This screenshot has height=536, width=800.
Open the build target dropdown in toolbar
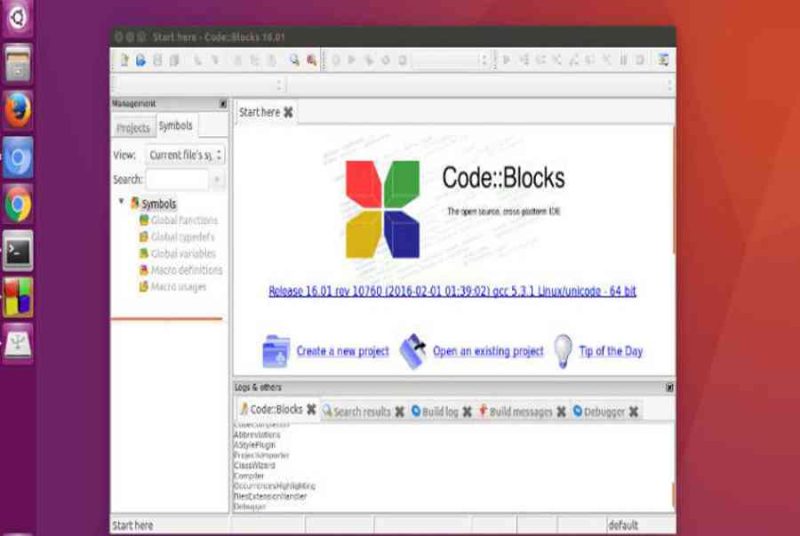[x=450, y=61]
